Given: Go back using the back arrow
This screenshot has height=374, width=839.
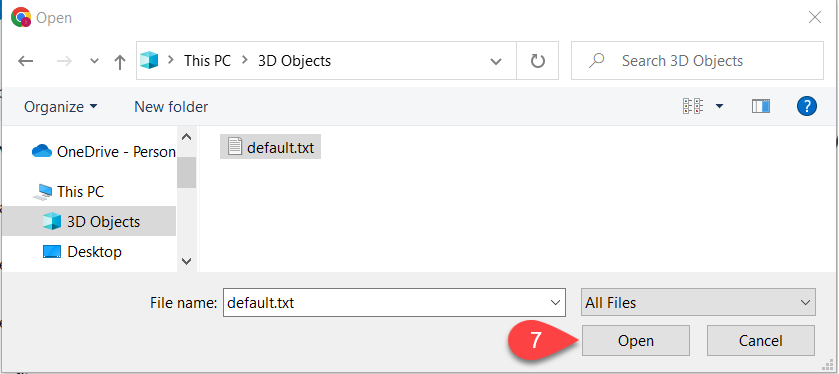Looking at the screenshot, I should pos(25,61).
